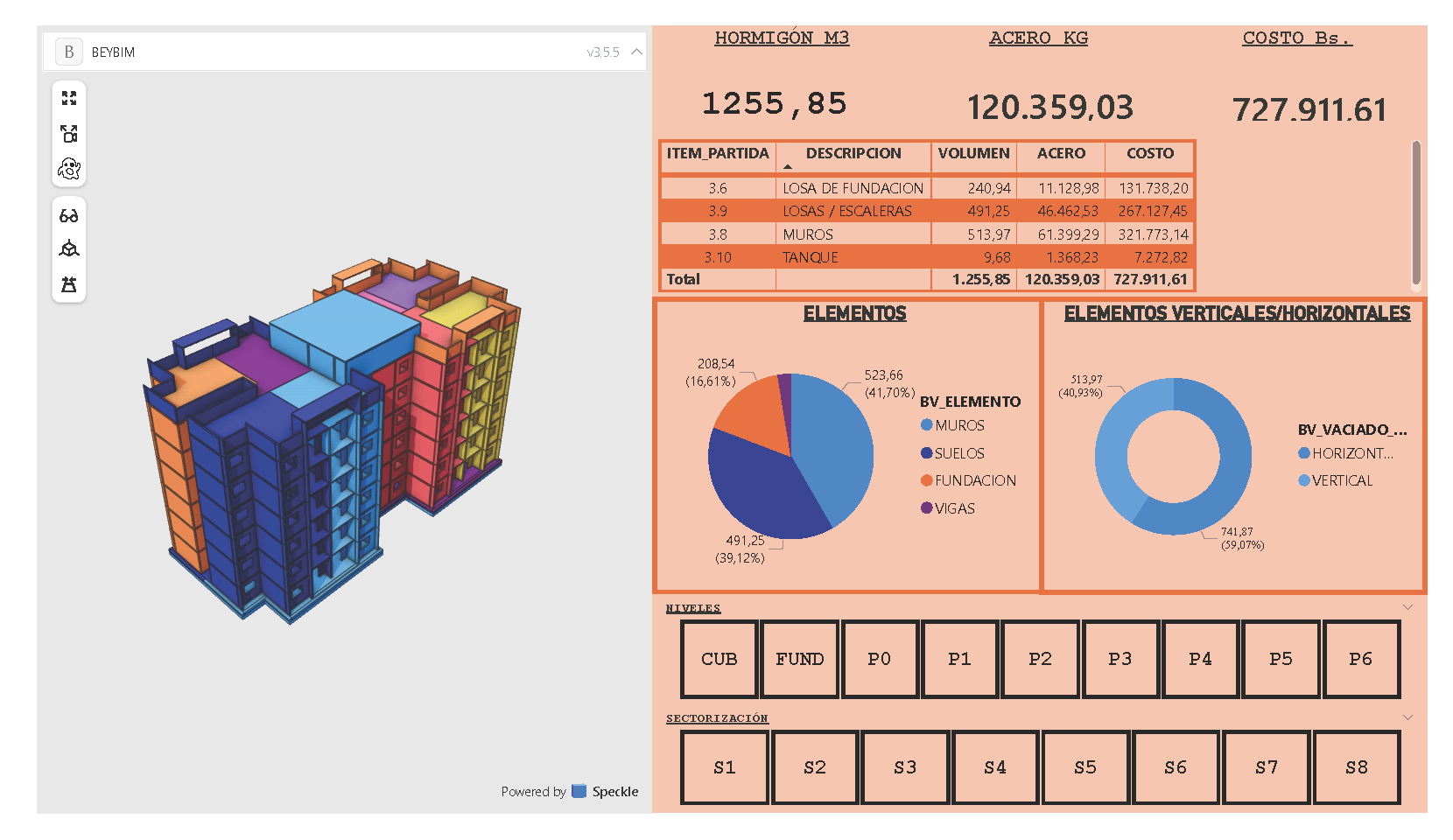
Task: Click the HORIZONT... legend color dot
Action: 1304,453
